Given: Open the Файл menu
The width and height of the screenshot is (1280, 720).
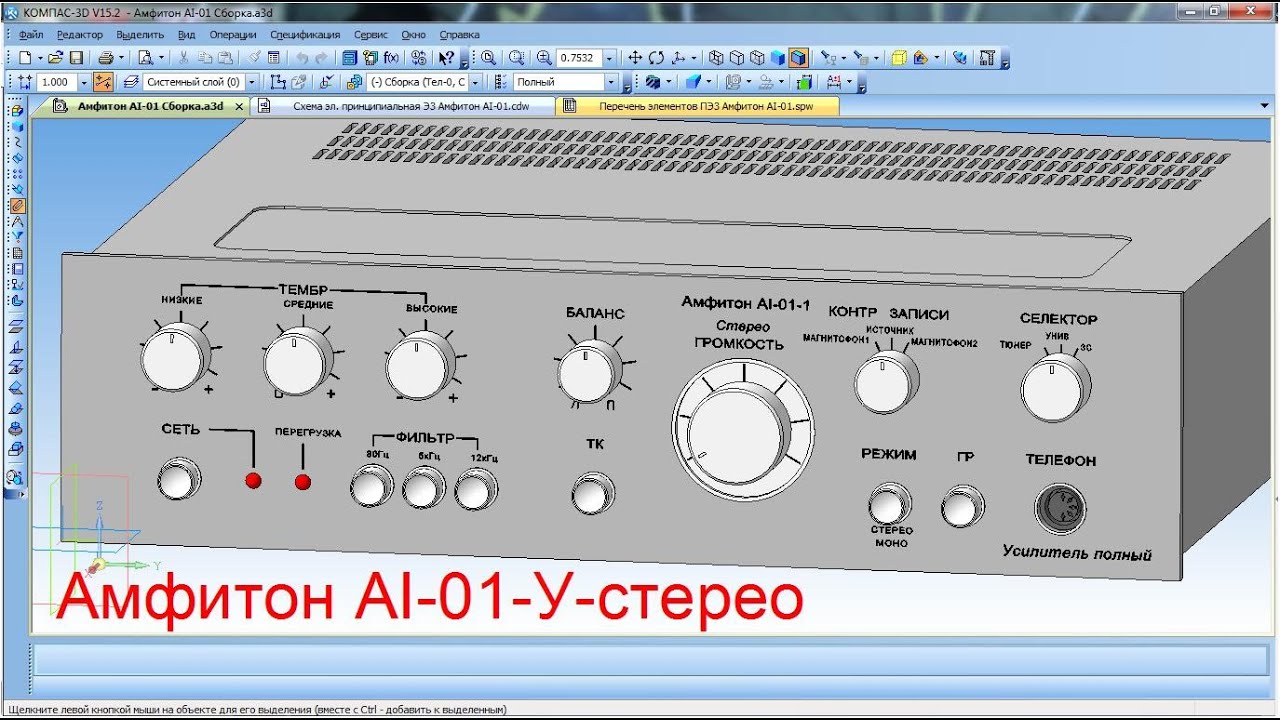Looking at the screenshot, I should pos(30,34).
